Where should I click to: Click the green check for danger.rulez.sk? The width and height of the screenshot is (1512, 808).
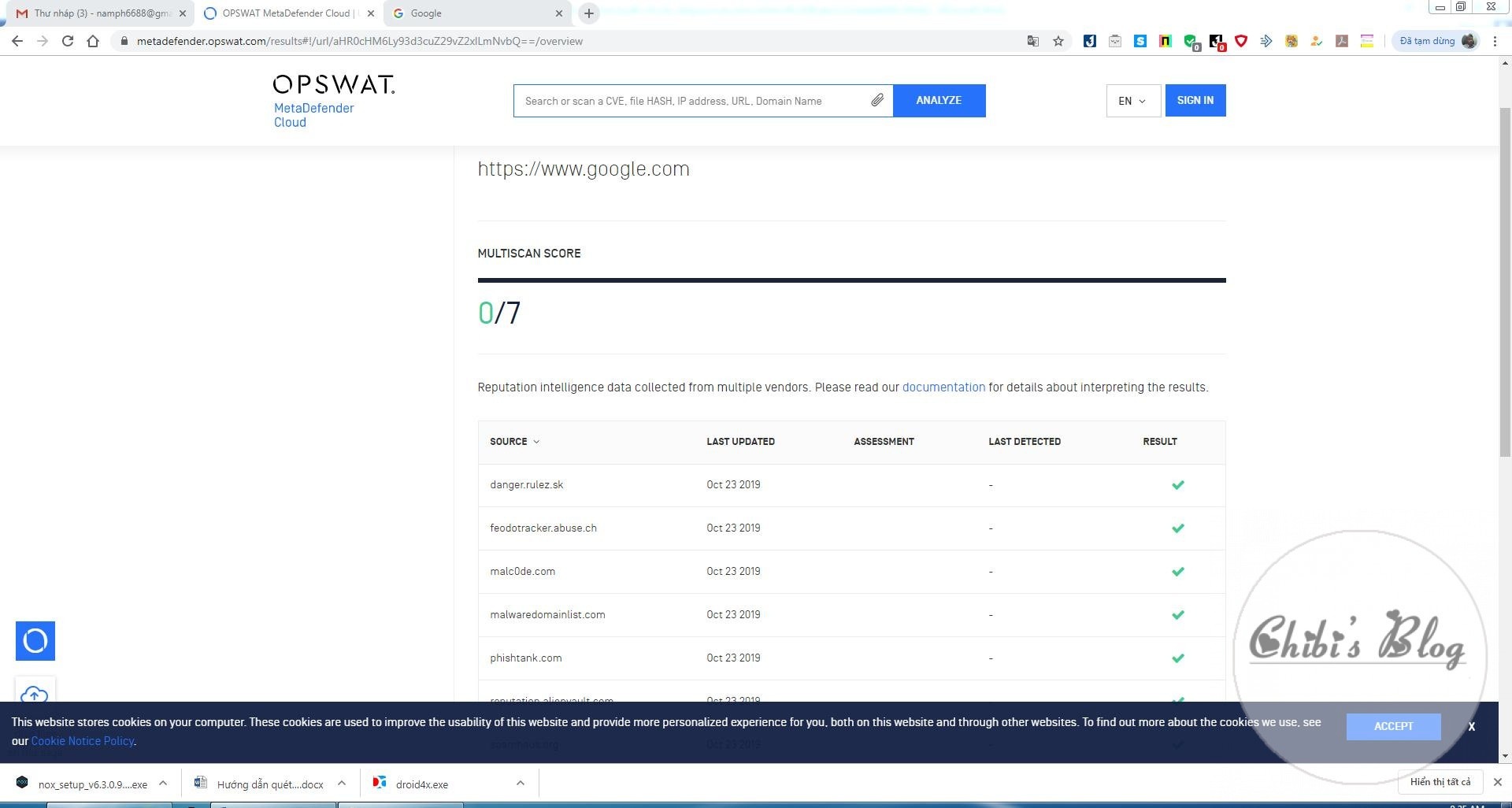tap(1178, 485)
